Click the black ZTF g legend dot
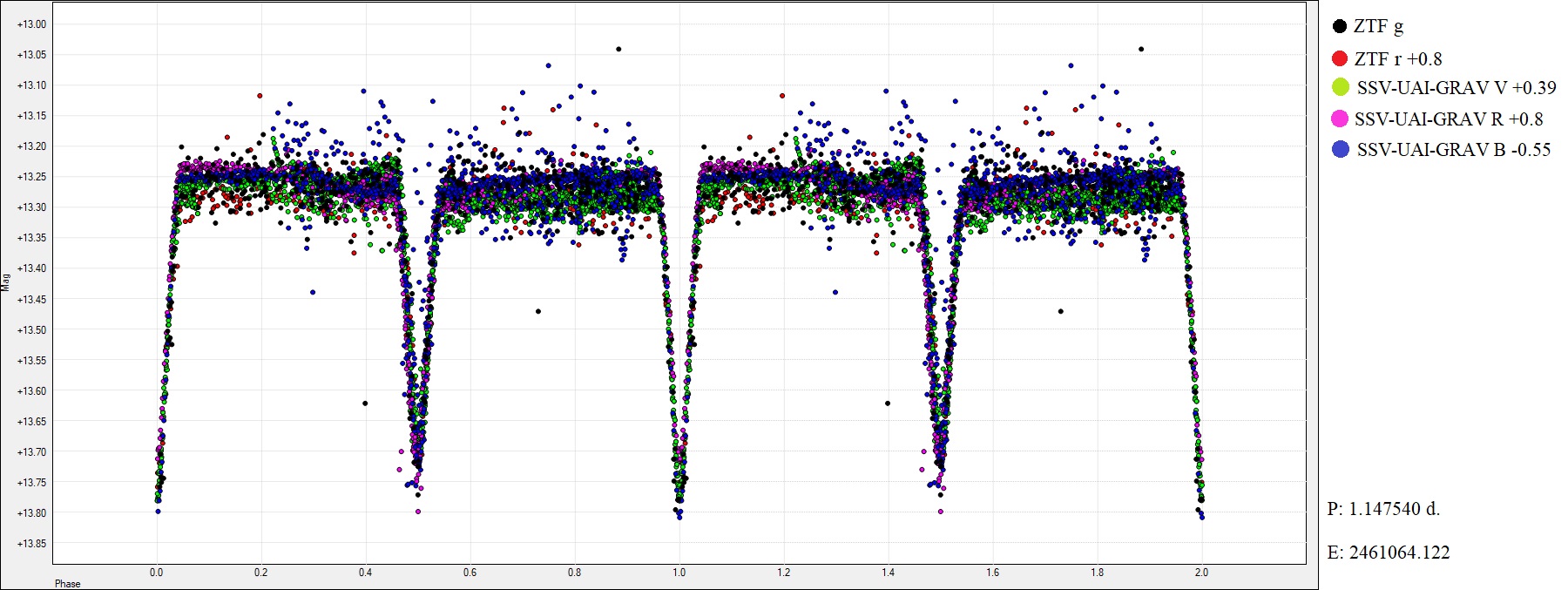The image size is (1568, 590). click(x=1340, y=26)
